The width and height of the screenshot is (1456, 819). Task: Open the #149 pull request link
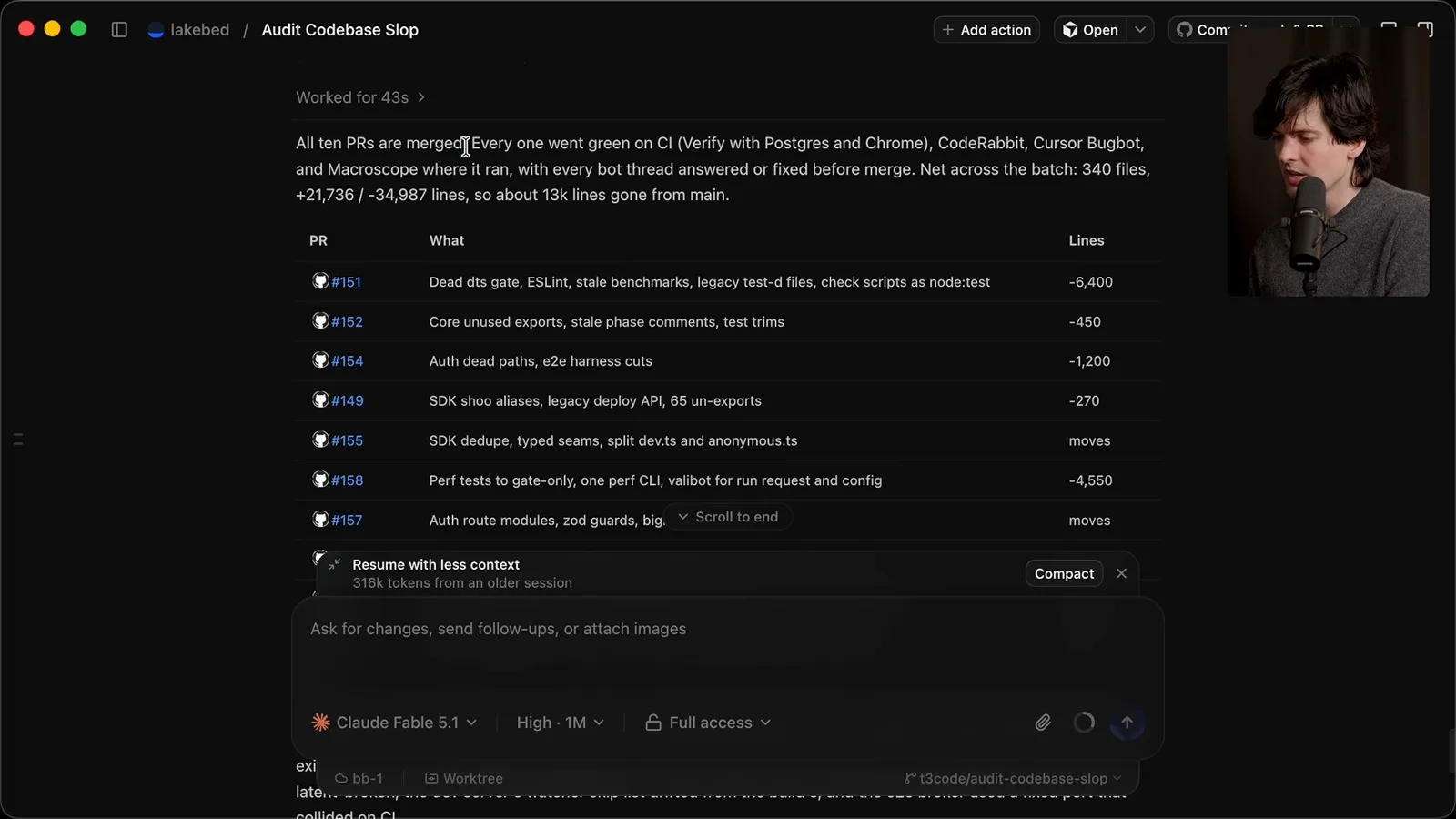tap(348, 401)
